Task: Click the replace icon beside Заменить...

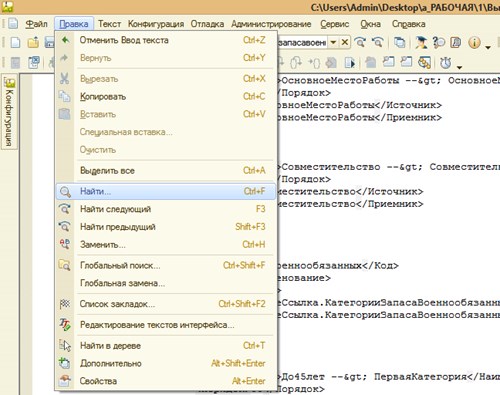Action: 65,244
